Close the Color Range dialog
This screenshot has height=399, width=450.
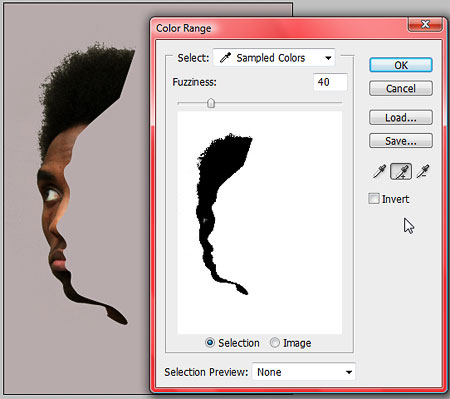(425, 24)
